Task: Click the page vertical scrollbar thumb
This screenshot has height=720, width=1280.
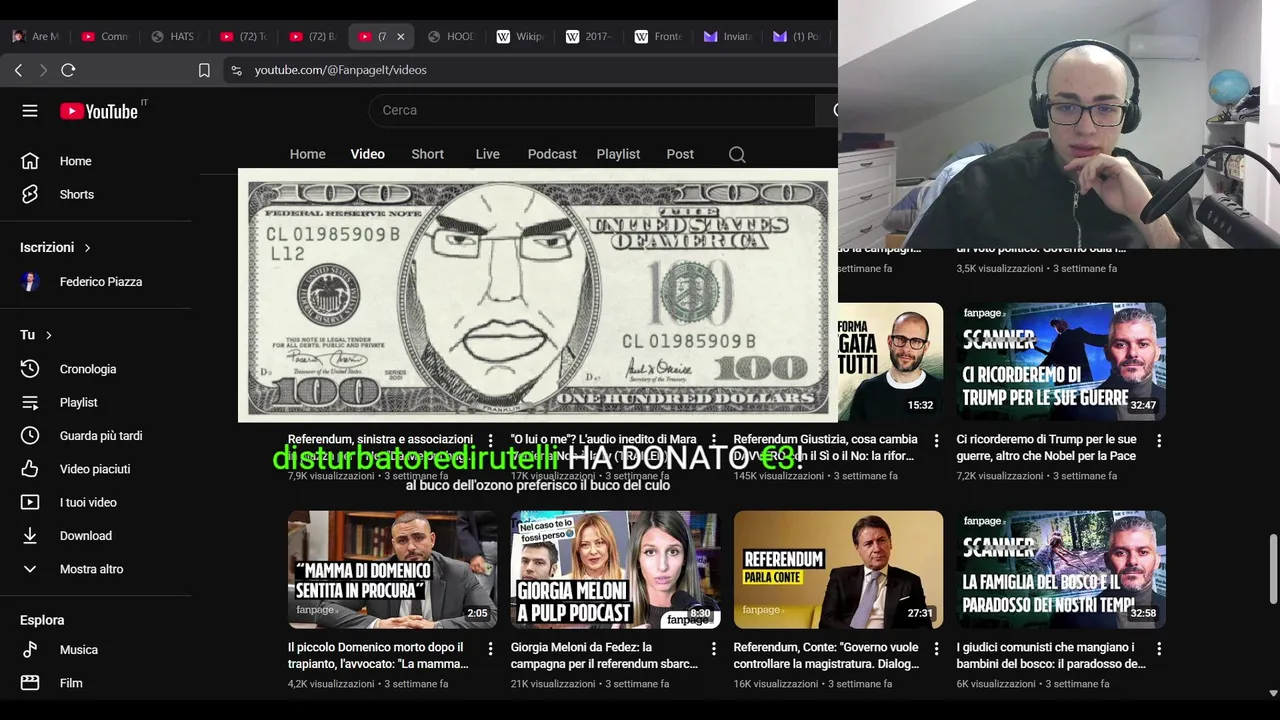Action: 1273,568
